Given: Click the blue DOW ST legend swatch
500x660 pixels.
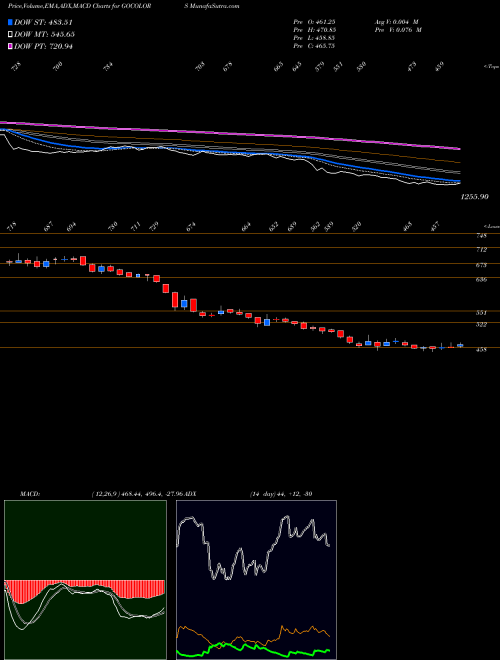Looking at the screenshot, I should coord(10,22).
